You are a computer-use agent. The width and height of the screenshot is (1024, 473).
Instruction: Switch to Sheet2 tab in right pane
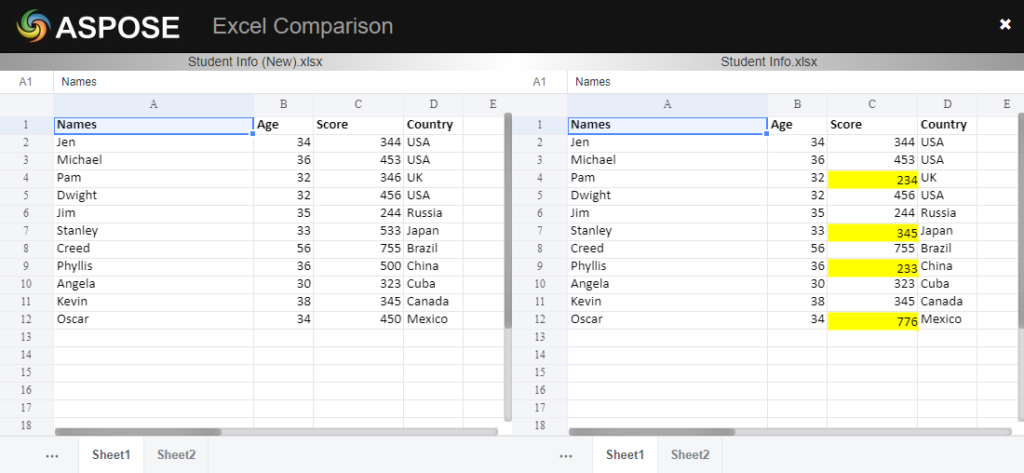690,455
